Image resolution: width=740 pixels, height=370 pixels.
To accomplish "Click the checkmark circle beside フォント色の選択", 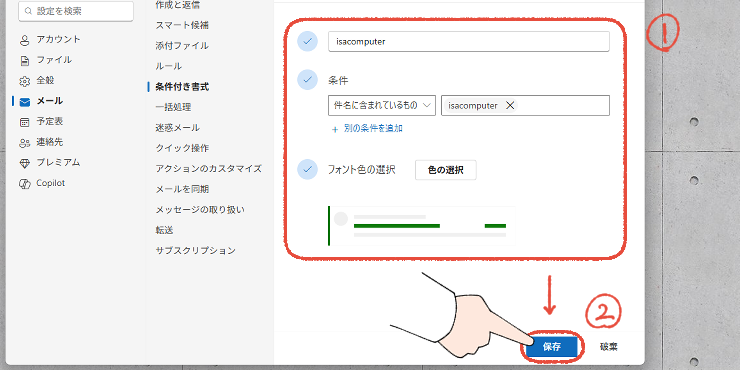I will coord(307,169).
